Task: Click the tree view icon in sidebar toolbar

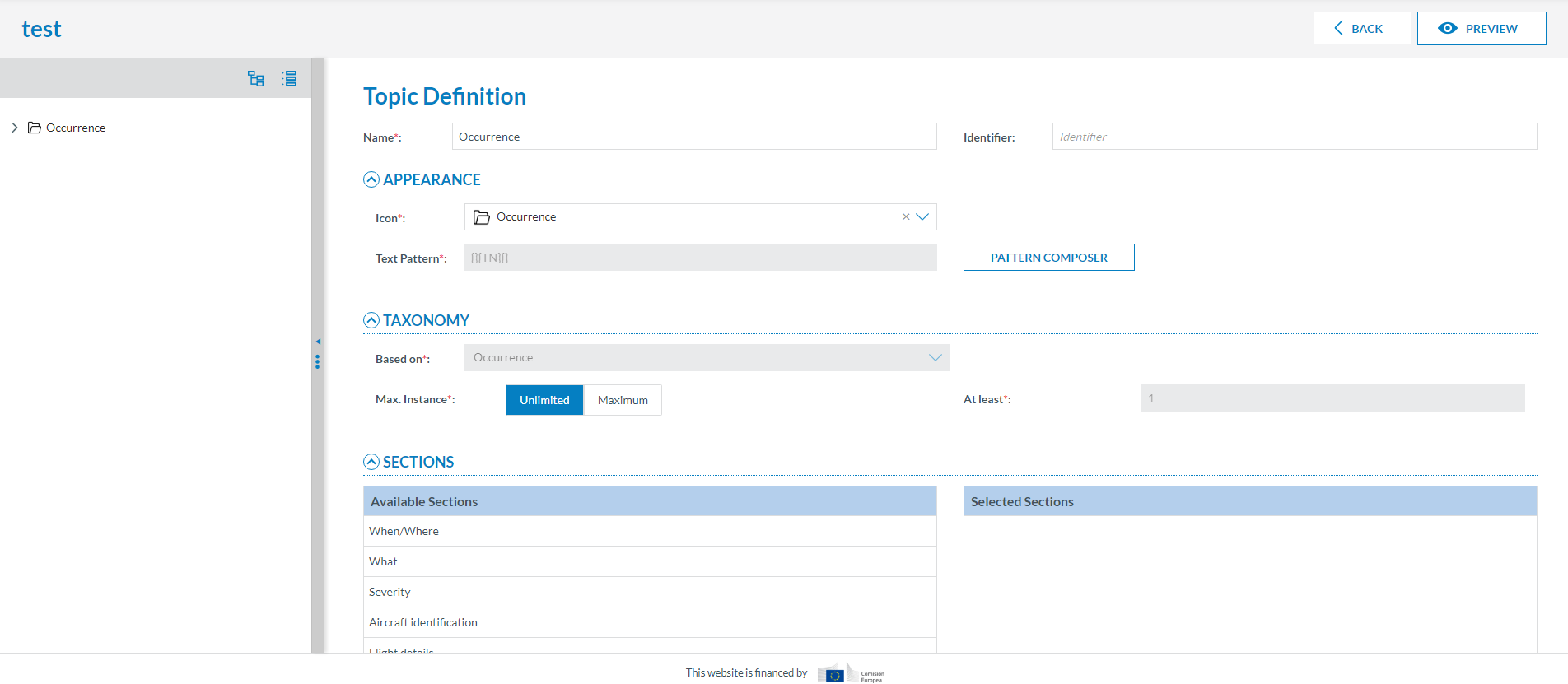Action: (x=255, y=79)
